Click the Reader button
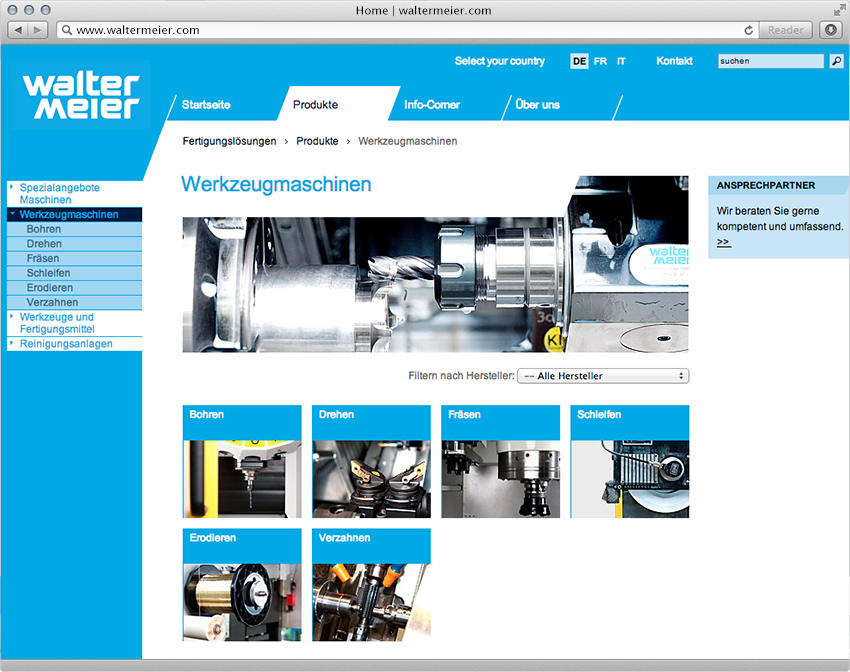 785,30
